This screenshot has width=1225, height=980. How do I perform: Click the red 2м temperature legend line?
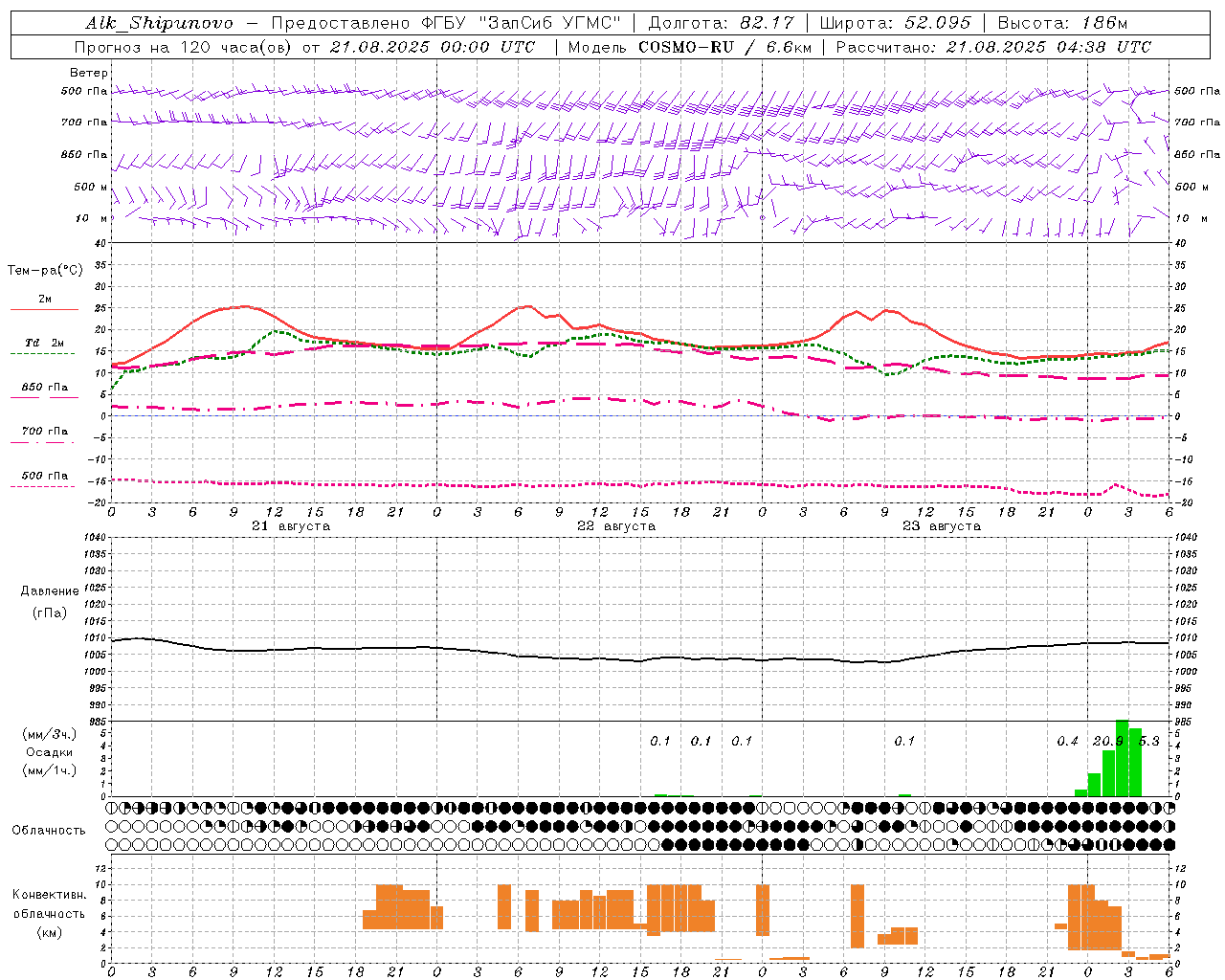coord(44,309)
